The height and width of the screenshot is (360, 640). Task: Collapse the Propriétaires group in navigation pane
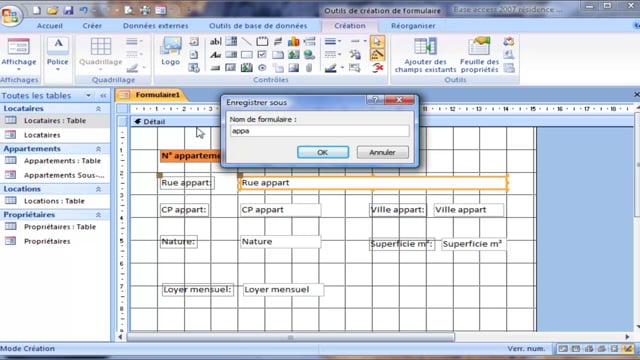(x=98, y=215)
